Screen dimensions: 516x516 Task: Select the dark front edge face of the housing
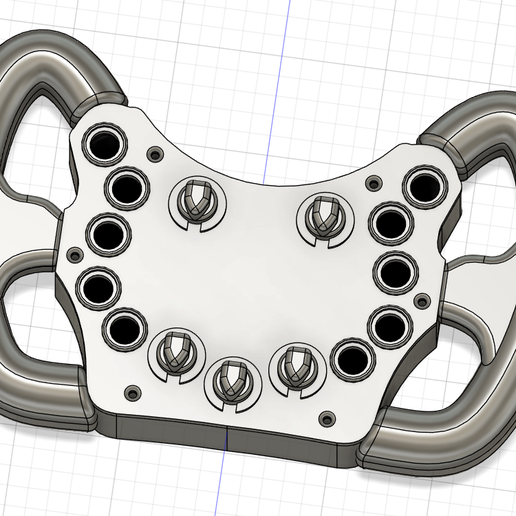(x=227, y=439)
